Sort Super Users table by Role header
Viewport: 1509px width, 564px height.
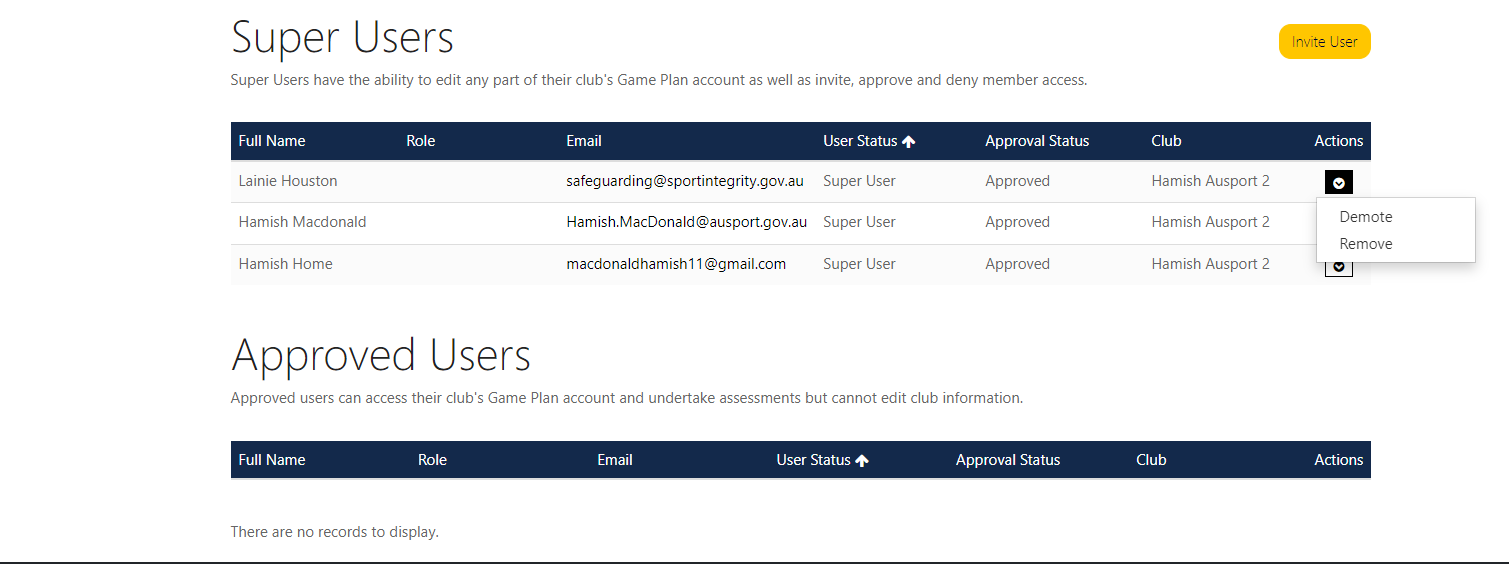(421, 141)
